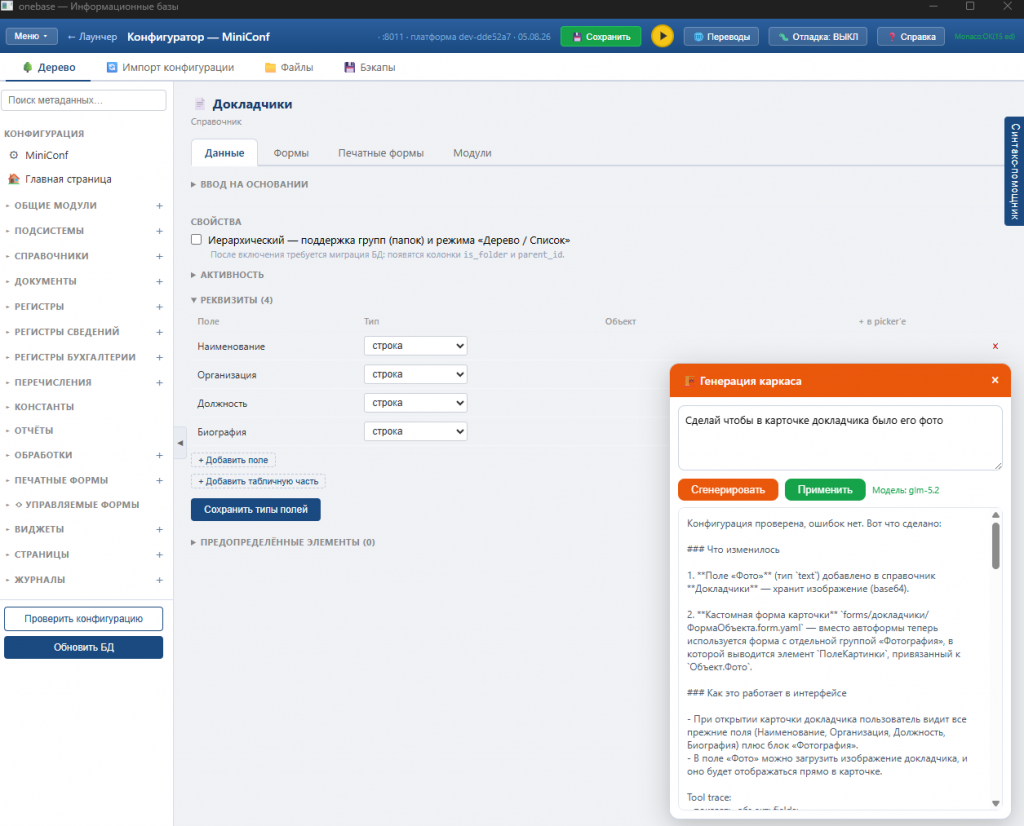This screenshot has height=826, width=1024.
Task: Open type dropdown for Наименование
Action: click(x=415, y=346)
